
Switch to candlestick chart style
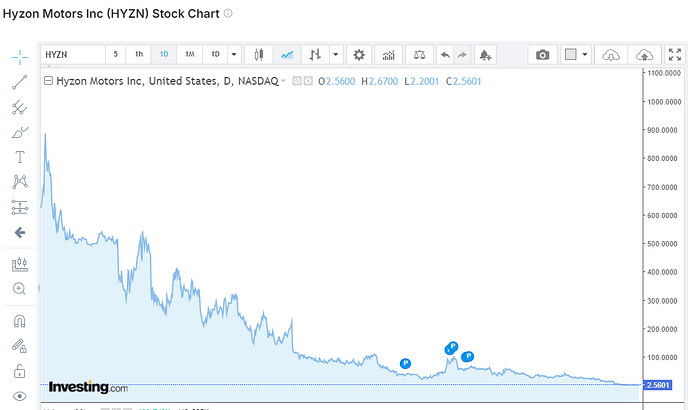click(259, 55)
